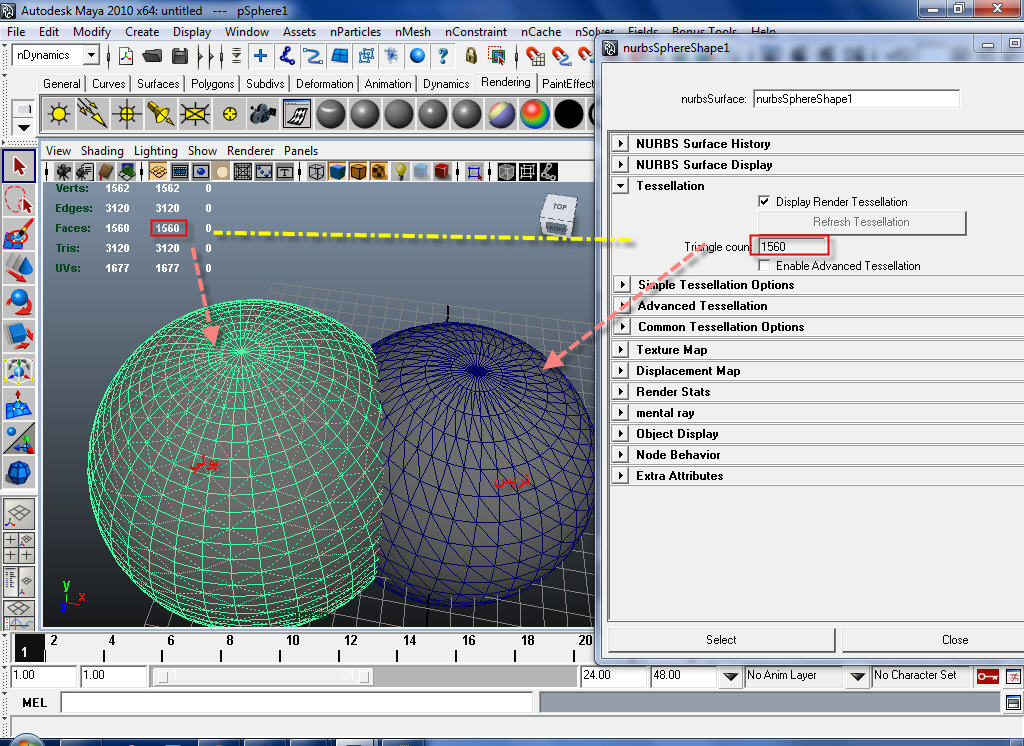Create an ambient light from the shelf
The image size is (1024, 746).
[59, 114]
